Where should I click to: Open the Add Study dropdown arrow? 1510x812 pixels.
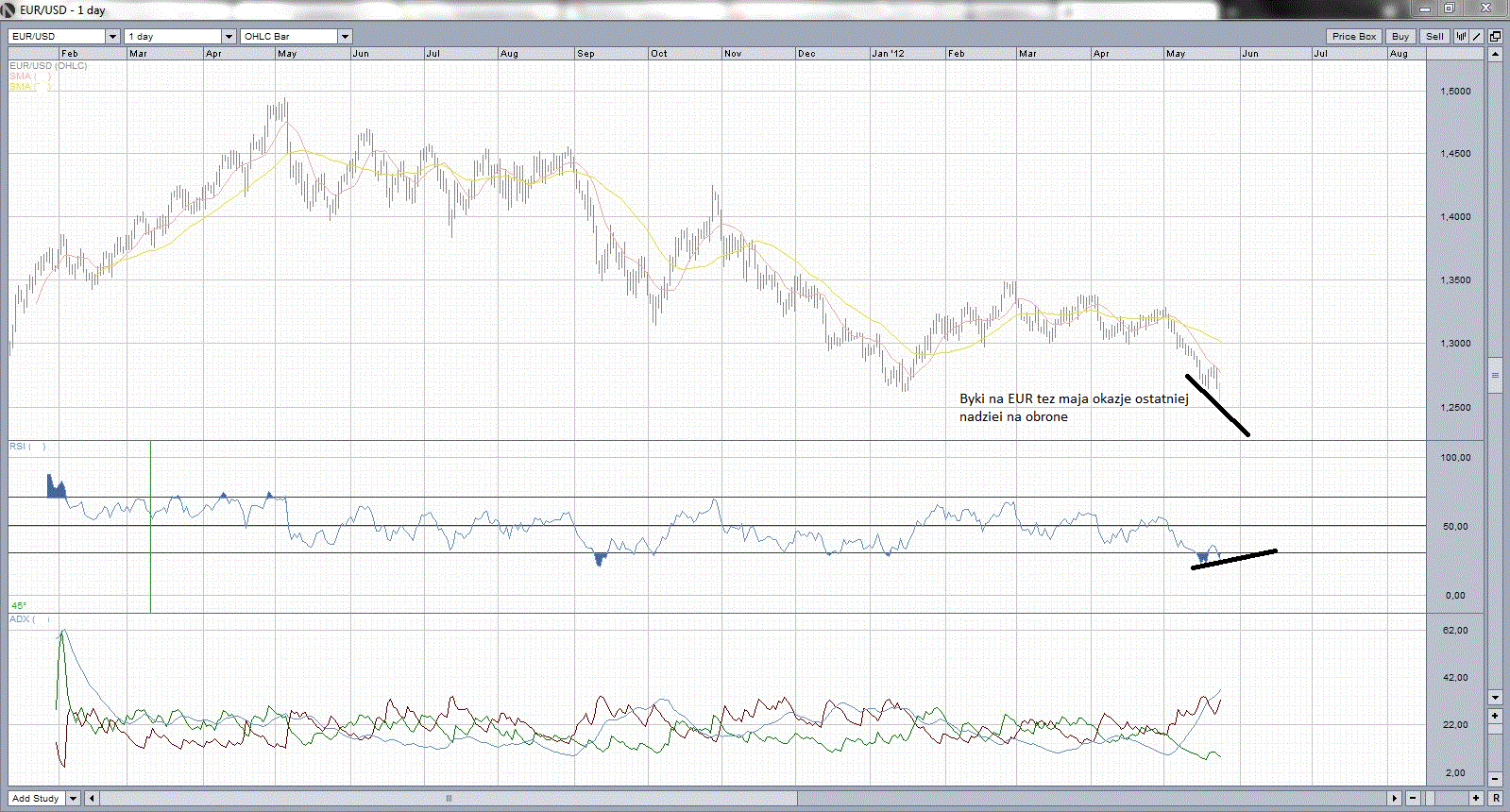click(x=73, y=799)
